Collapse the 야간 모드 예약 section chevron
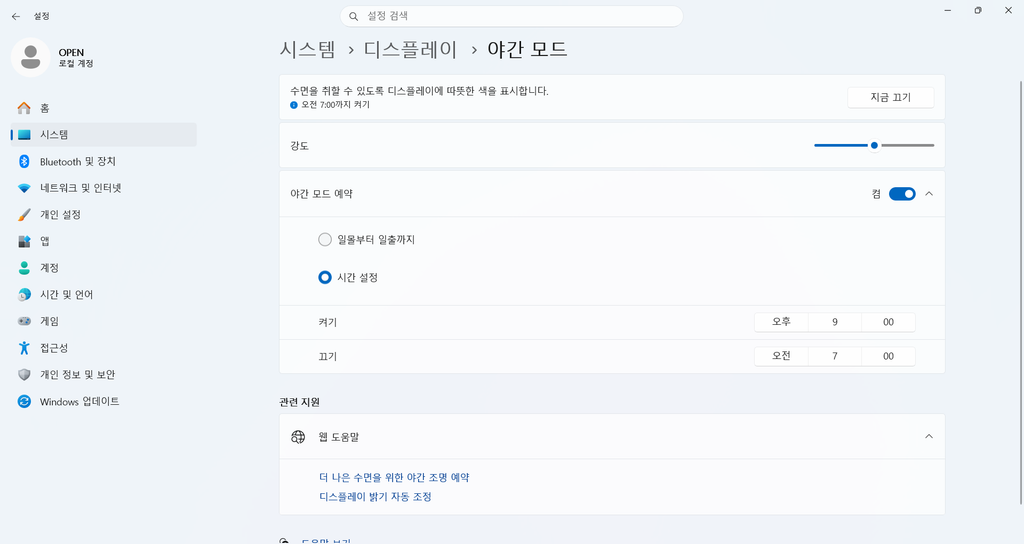This screenshot has height=544, width=1024. pyautogui.click(x=929, y=194)
